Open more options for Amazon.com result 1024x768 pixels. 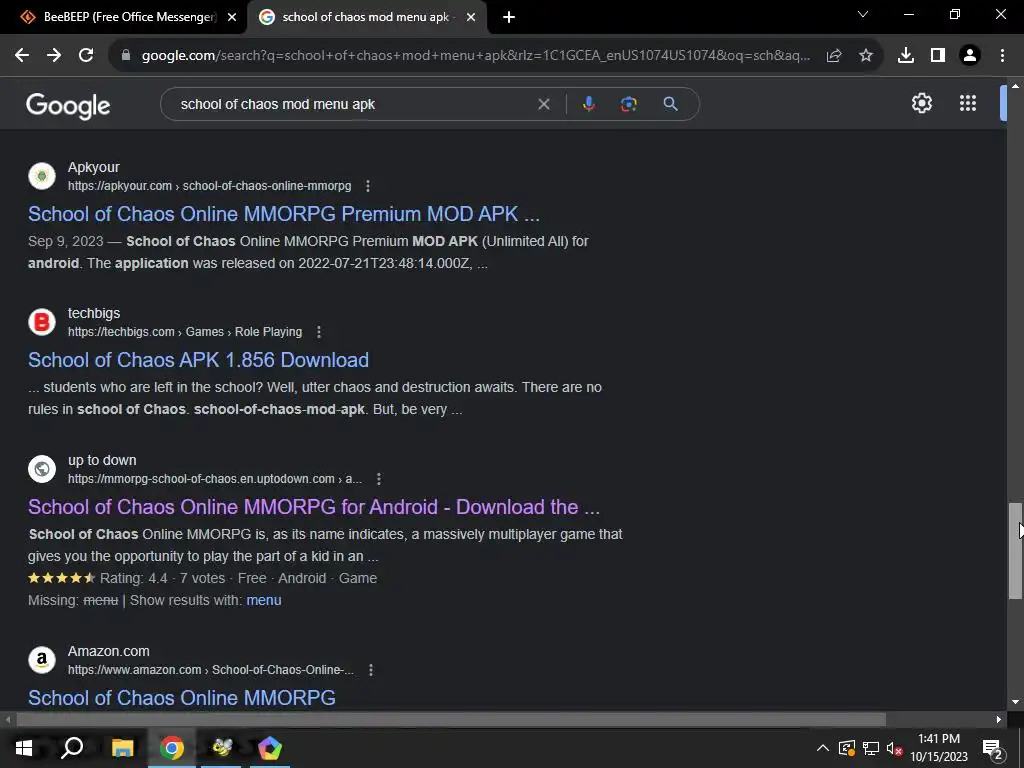(x=371, y=670)
